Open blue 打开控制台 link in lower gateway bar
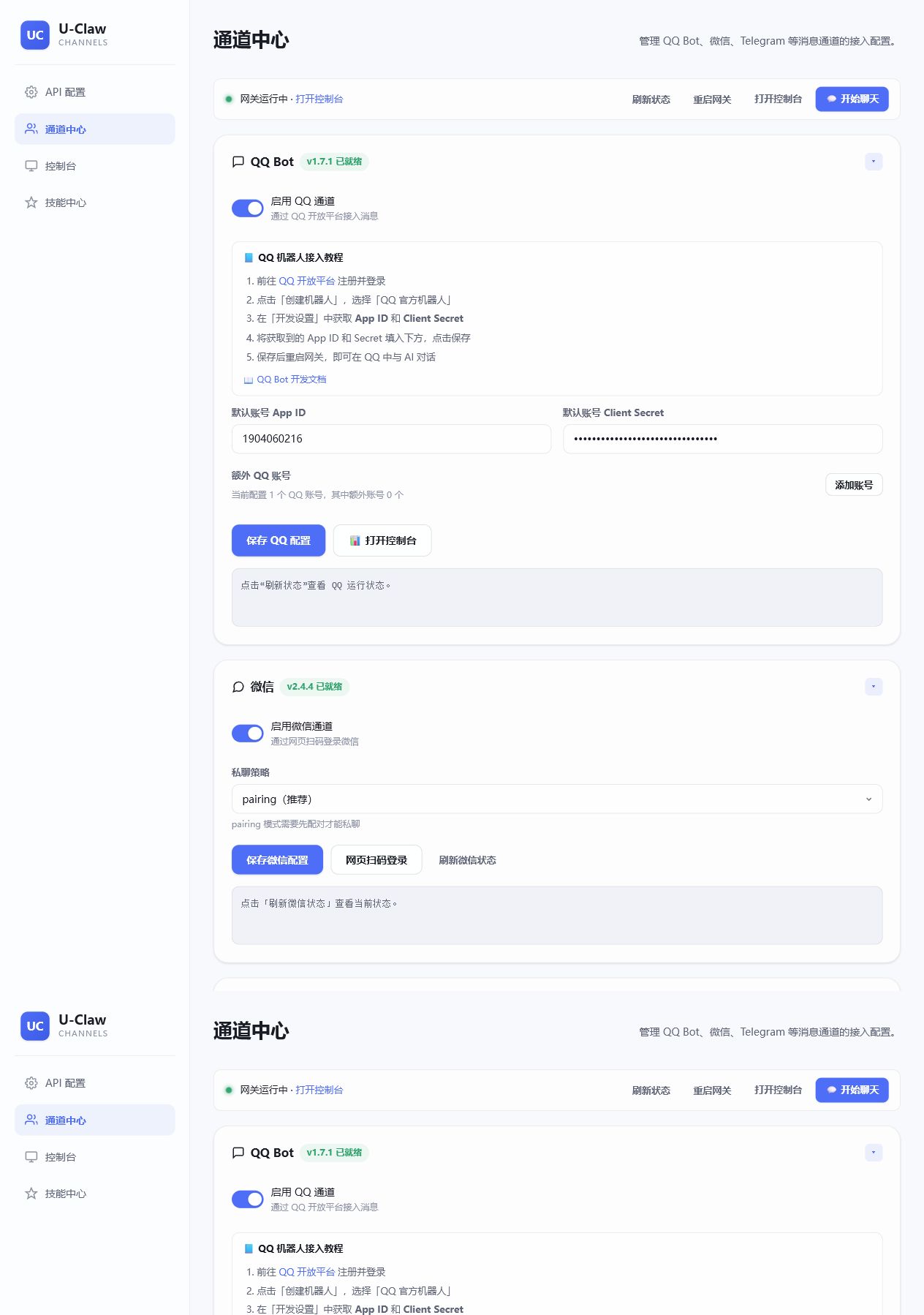 tap(319, 1090)
